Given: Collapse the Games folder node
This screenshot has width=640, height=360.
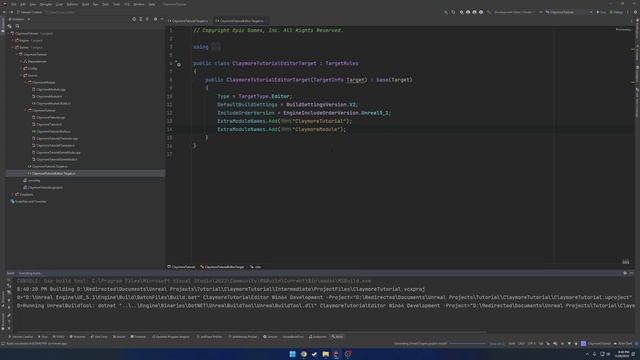Looking at the screenshot, I should click(13, 47).
